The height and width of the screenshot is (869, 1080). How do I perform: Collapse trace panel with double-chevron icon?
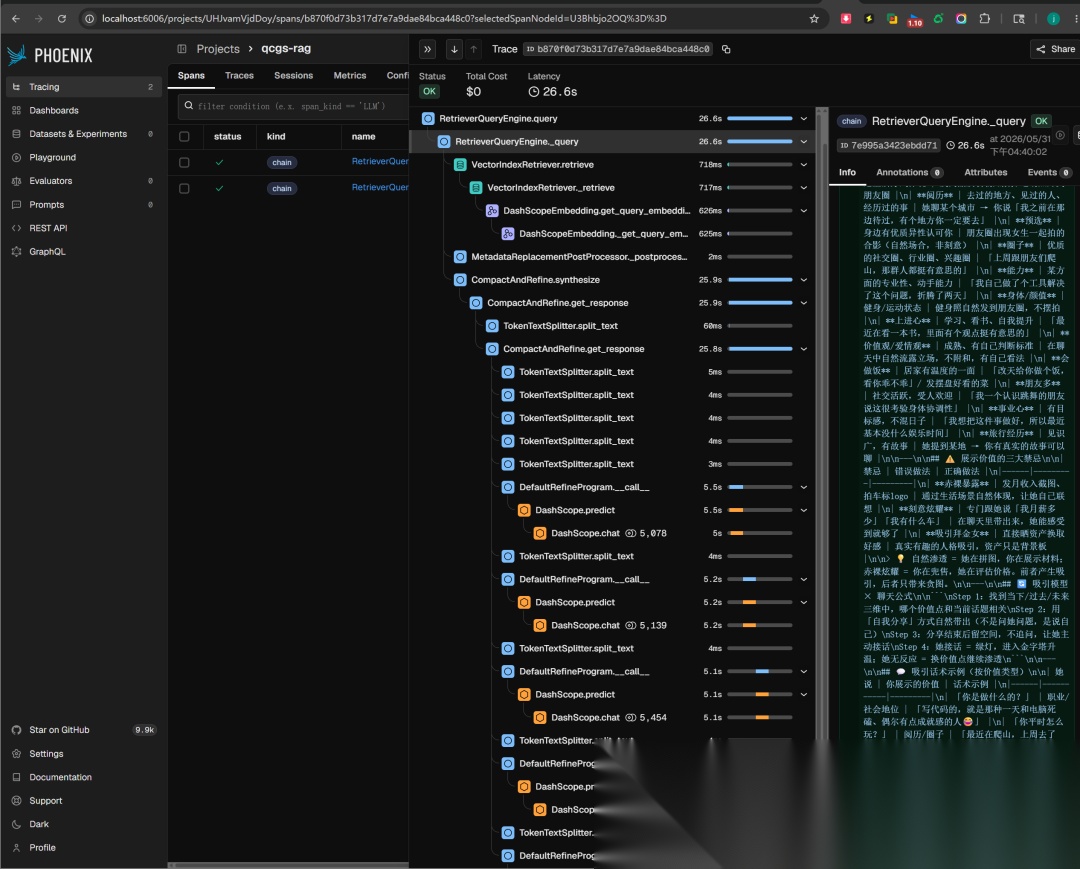[428, 49]
